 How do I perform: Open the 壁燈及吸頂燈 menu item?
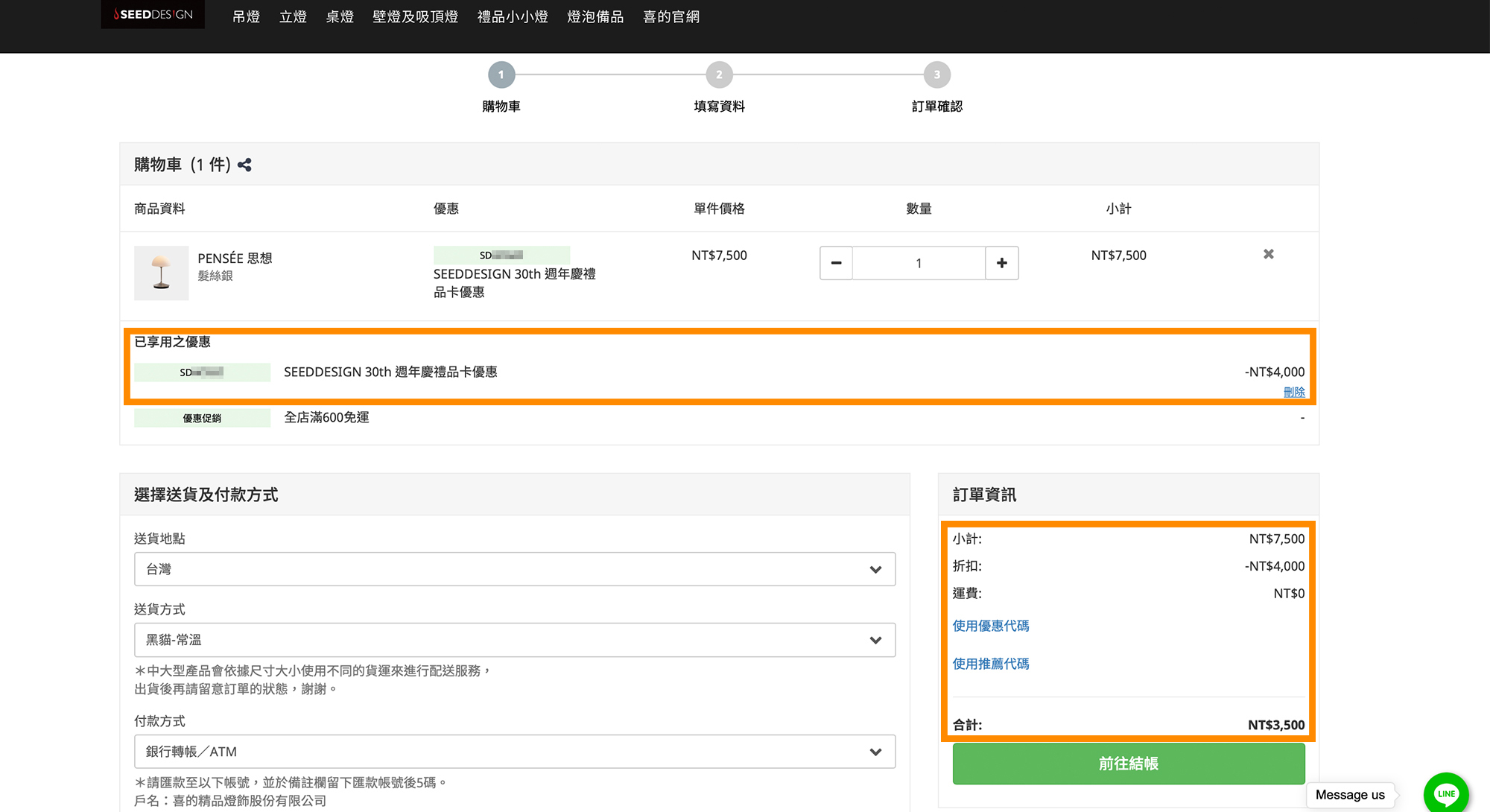coord(415,16)
